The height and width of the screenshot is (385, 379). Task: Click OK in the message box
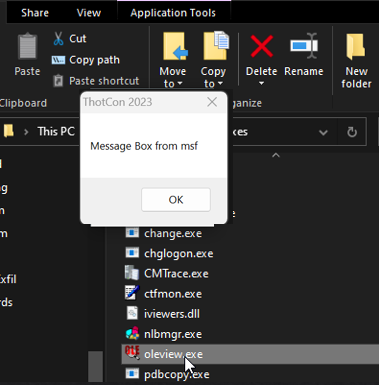(x=176, y=200)
